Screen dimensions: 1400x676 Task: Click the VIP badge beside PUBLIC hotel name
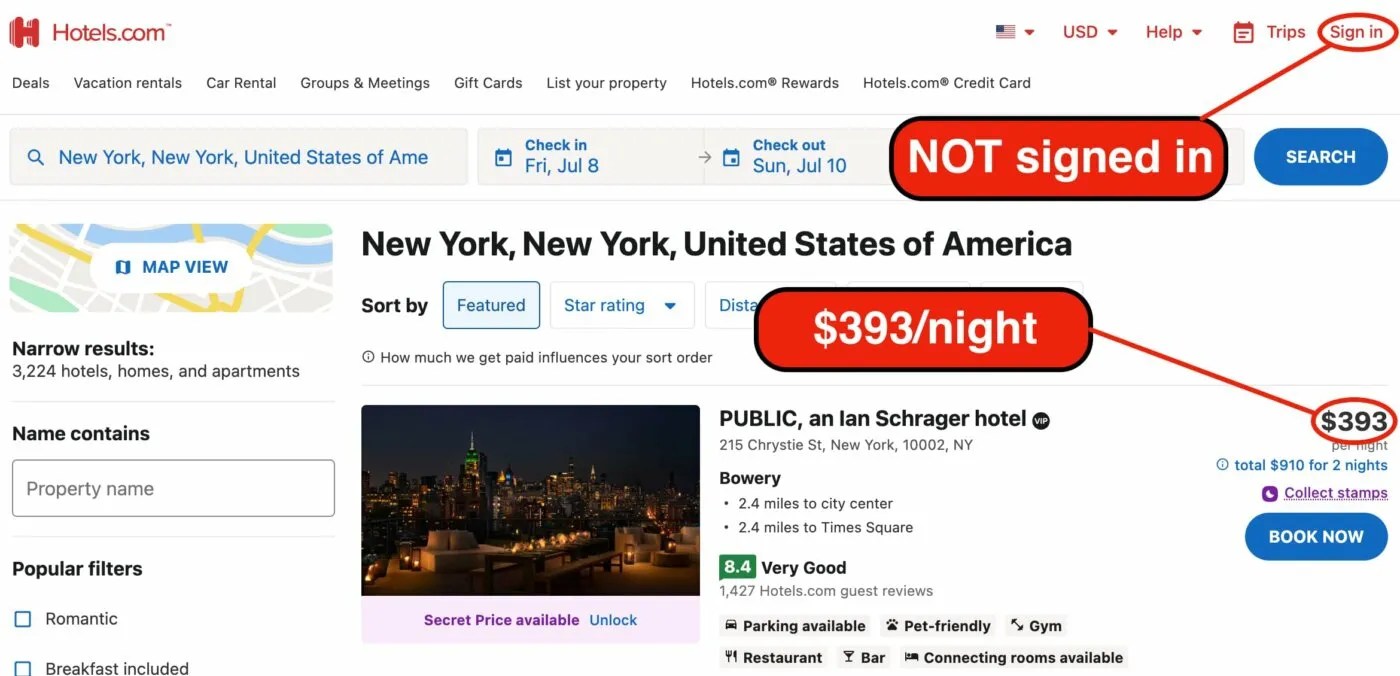click(1040, 420)
